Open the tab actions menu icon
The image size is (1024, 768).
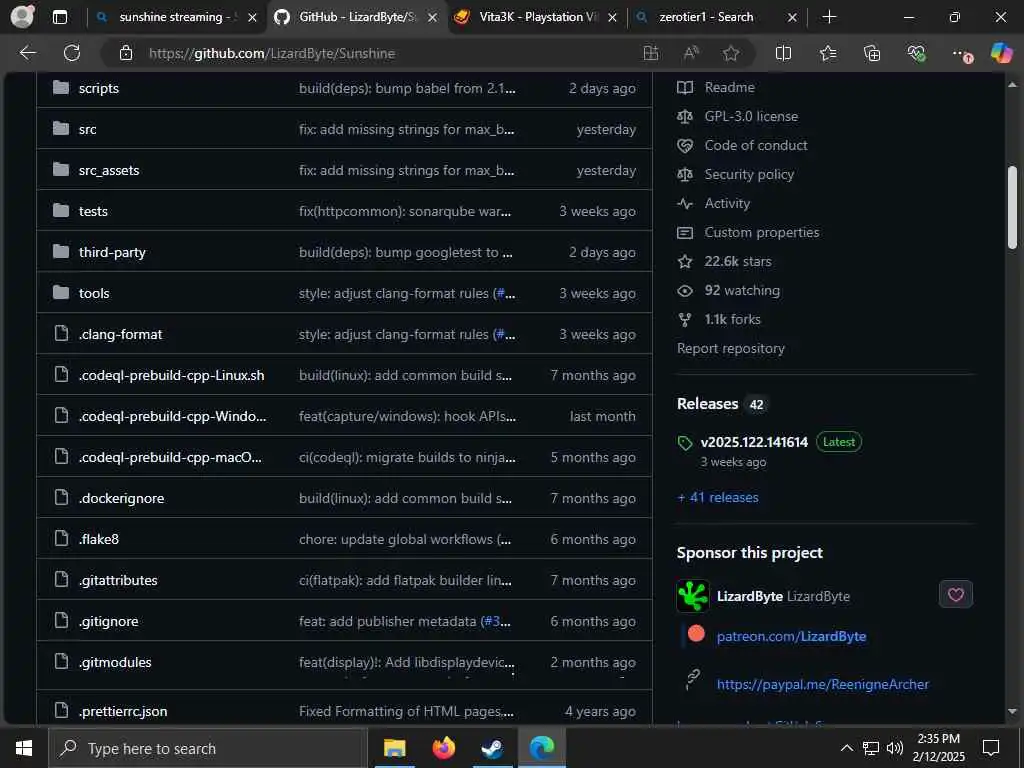(59, 18)
